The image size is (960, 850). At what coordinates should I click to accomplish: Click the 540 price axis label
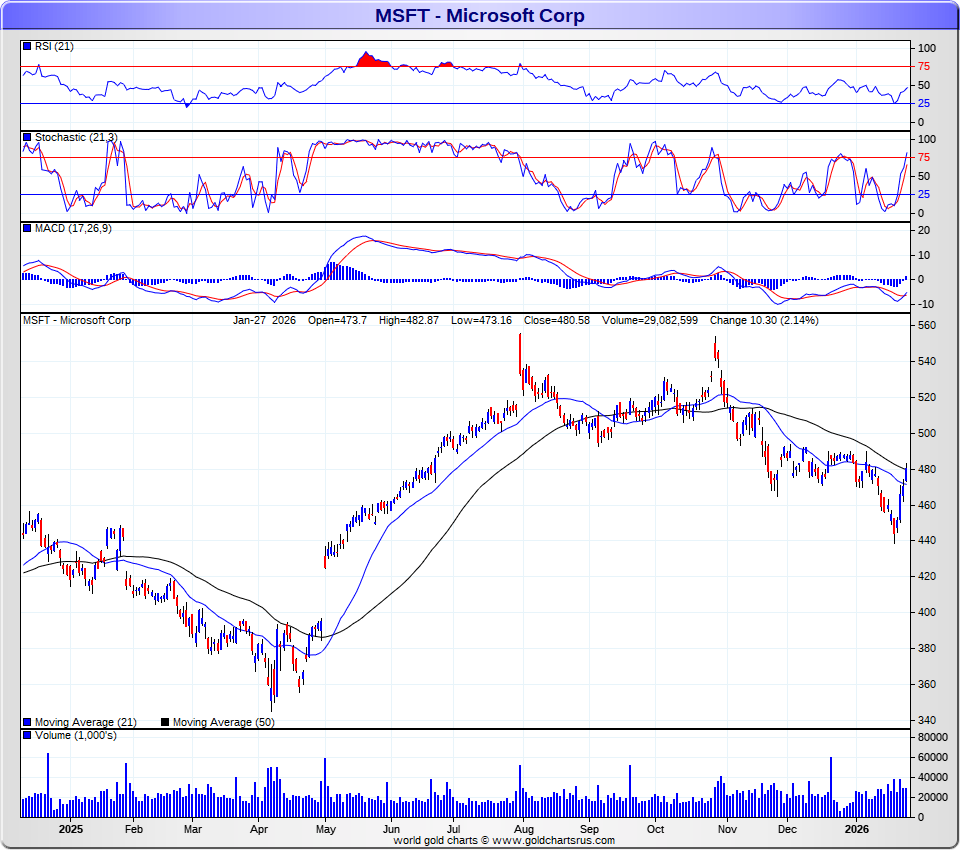click(927, 361)
